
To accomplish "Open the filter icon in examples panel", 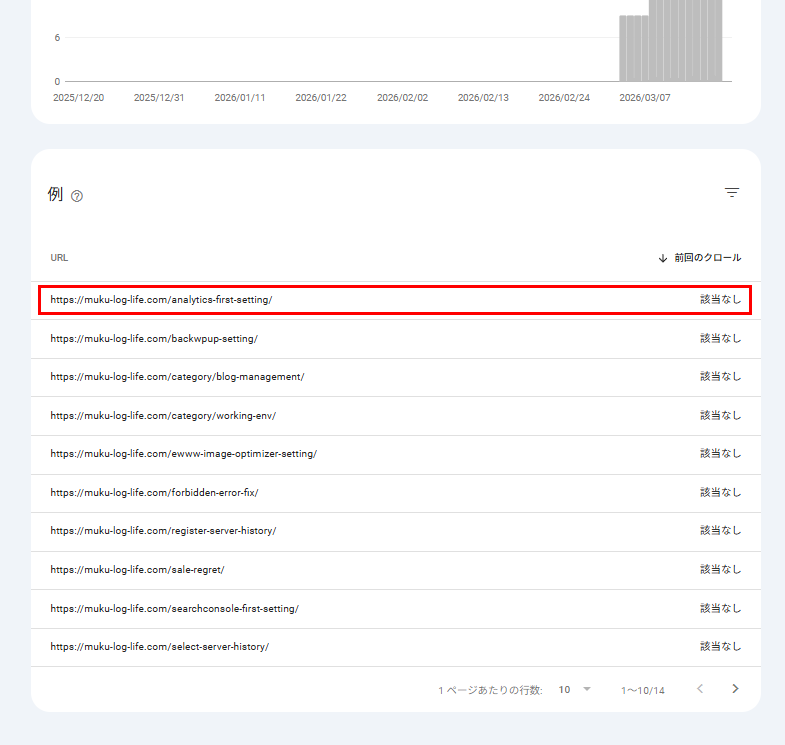I will [x=732, y=193].
